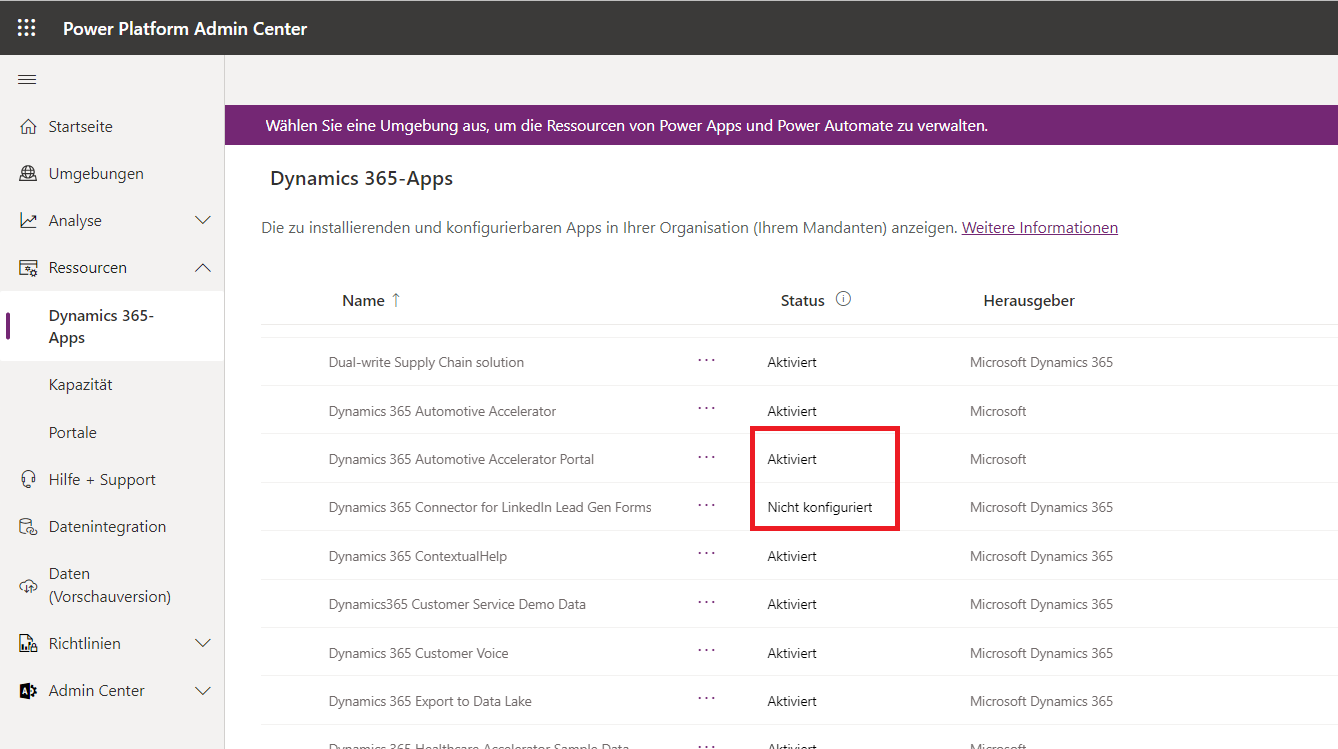Click the Dynamics 365-Apps page heading
This screenshot has width=1338, height=749.
pos(361,179)
